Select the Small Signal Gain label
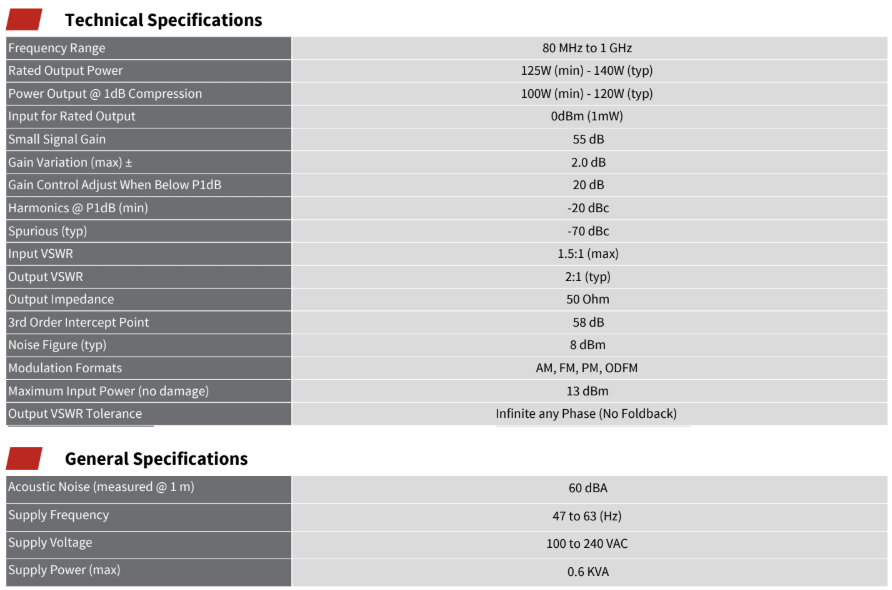The image size is (892, 590). click(x=57, y=139)
